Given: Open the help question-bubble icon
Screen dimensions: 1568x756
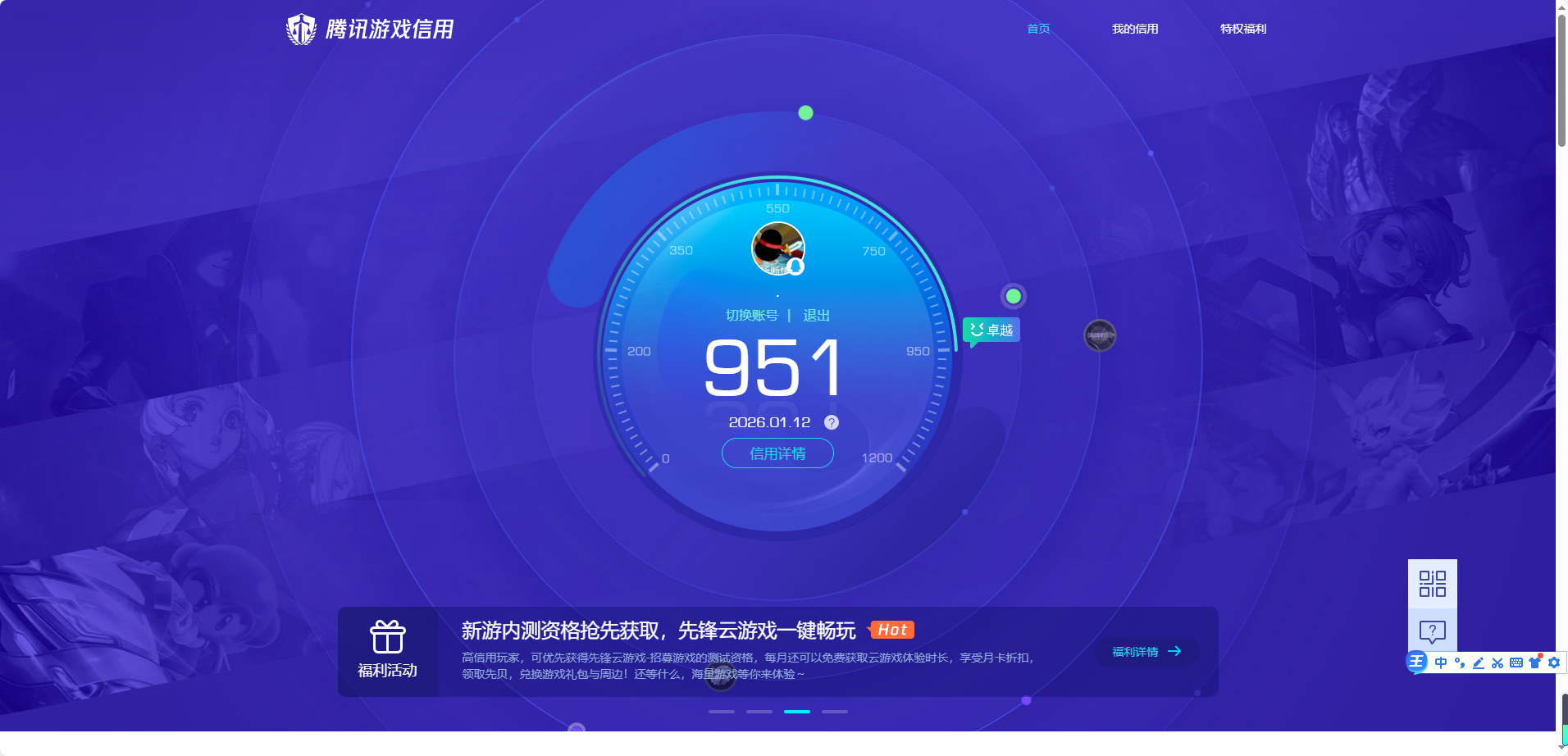Looking at the screenshot, I should [1432, 631].
